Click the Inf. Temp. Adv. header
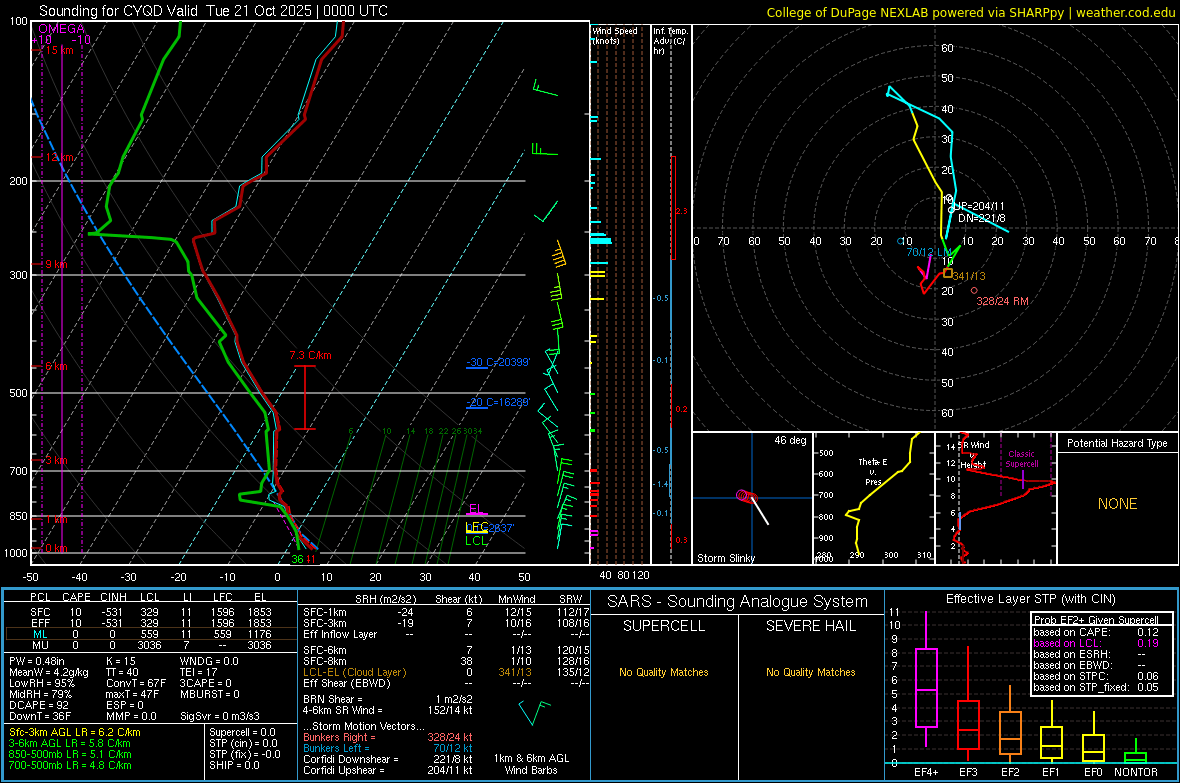The height and width of the screenshot is (783, 1180). pos(670,41)
